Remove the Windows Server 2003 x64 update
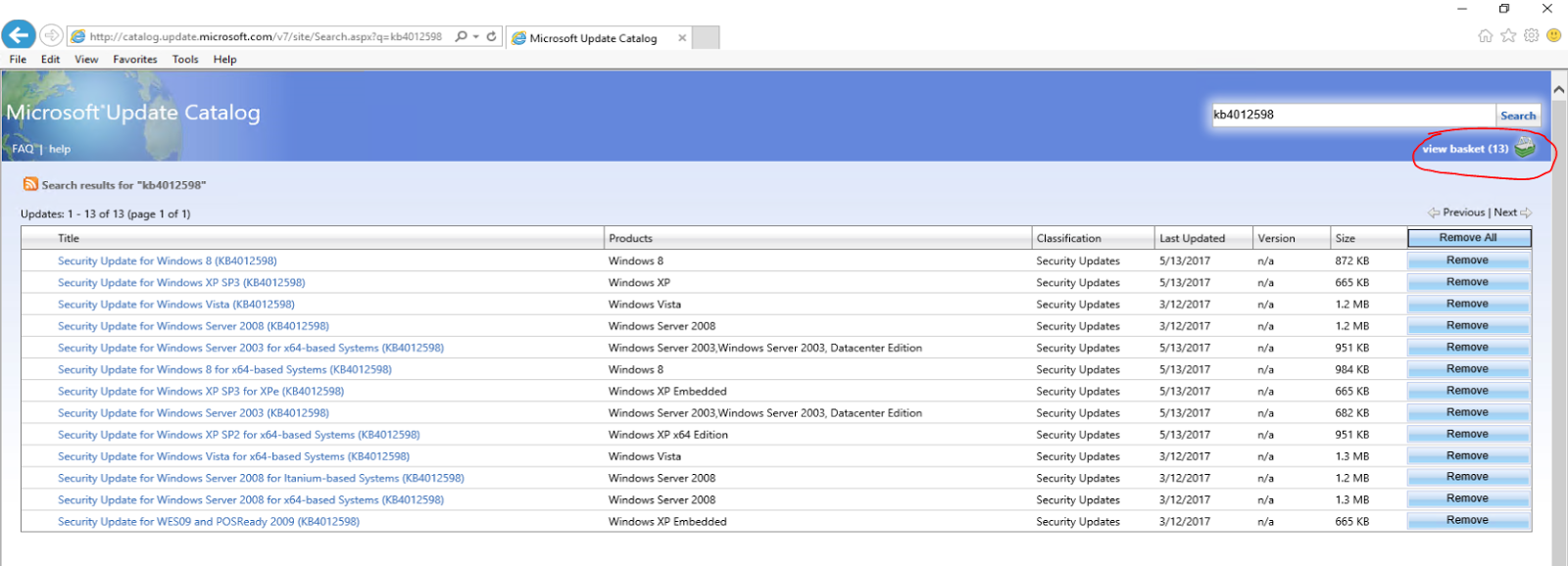This screenshot has height=566, width=1568. pos(1468,348)
